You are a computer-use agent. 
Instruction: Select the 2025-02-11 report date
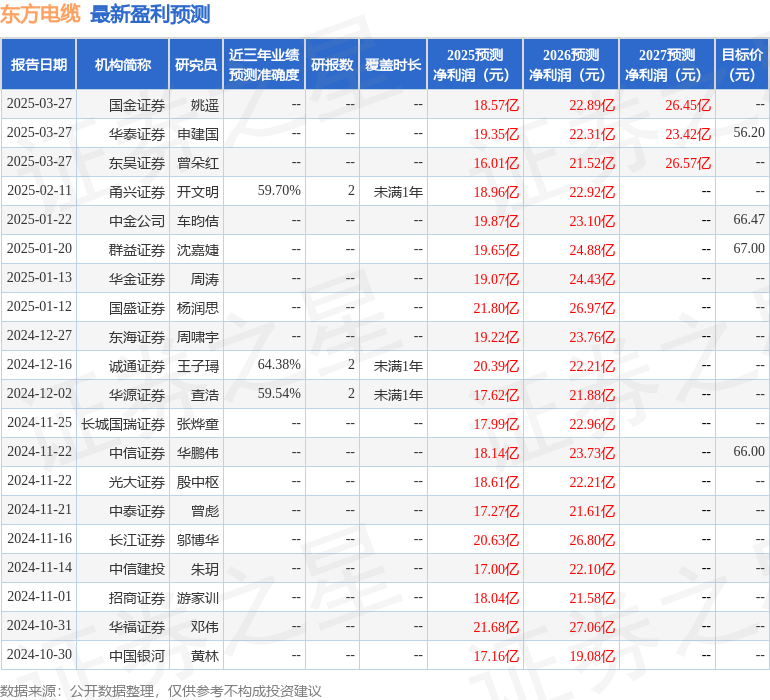click(x=39, y=191)
